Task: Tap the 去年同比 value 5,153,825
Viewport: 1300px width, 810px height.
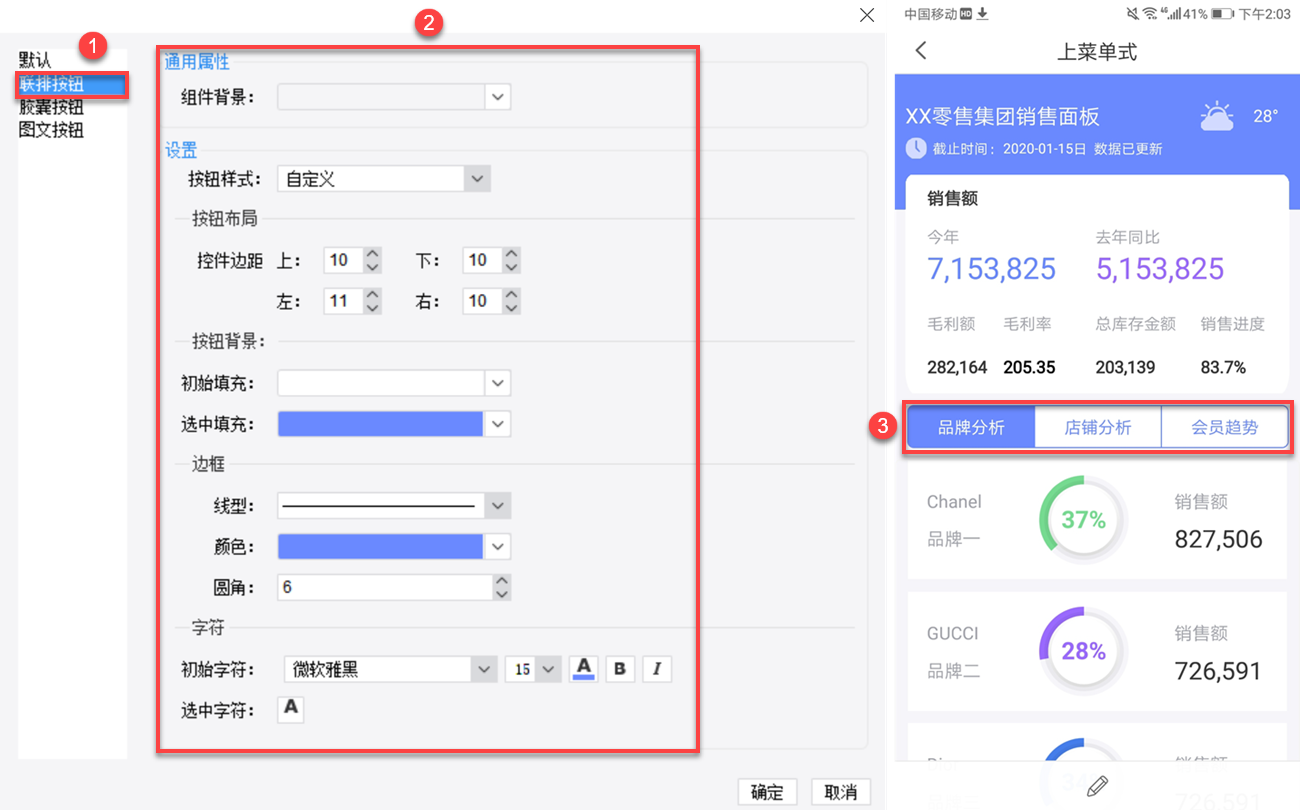Action: pos(1160,268)
